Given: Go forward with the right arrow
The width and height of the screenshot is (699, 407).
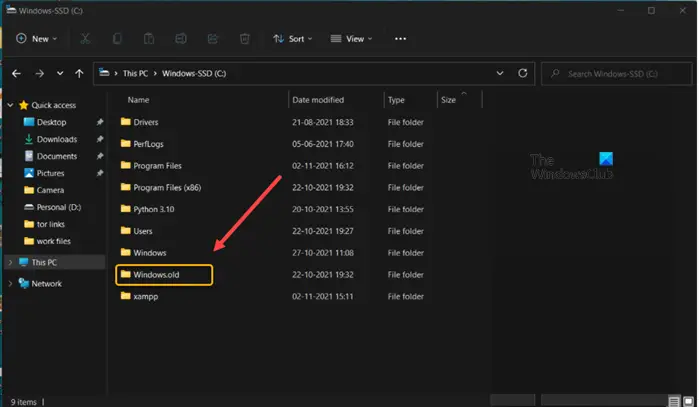Looking at the screenshot, I should click(x=39, y=74).
